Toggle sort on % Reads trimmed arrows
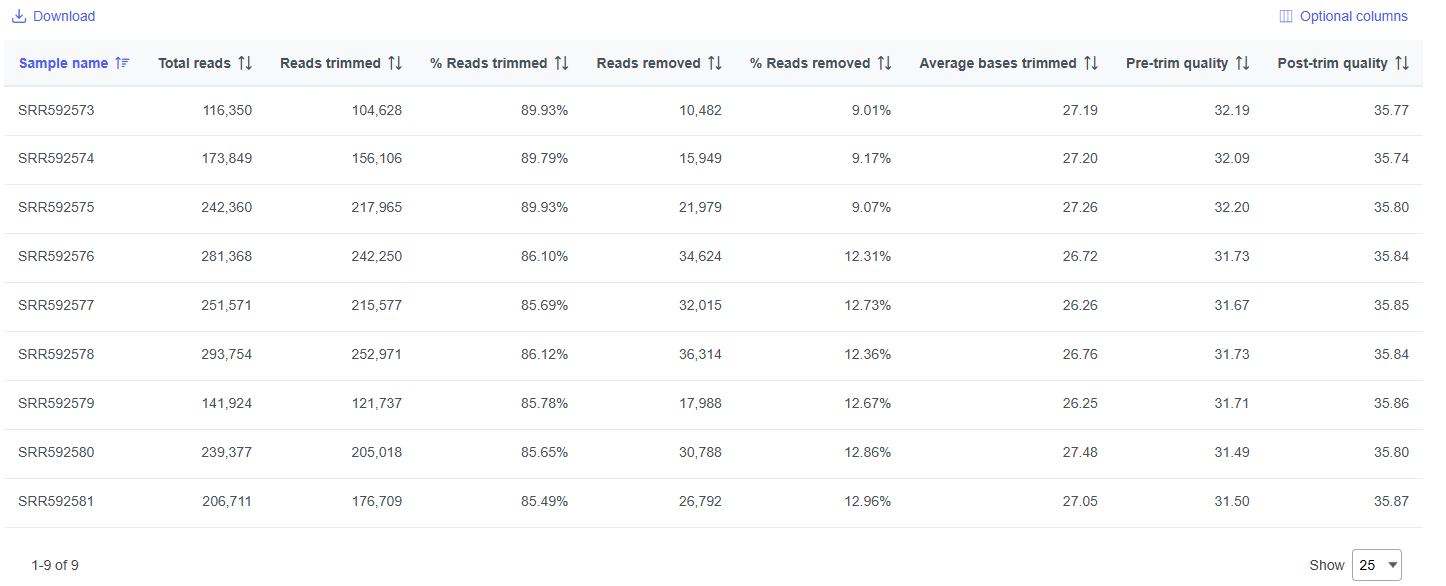 point(561,63)
